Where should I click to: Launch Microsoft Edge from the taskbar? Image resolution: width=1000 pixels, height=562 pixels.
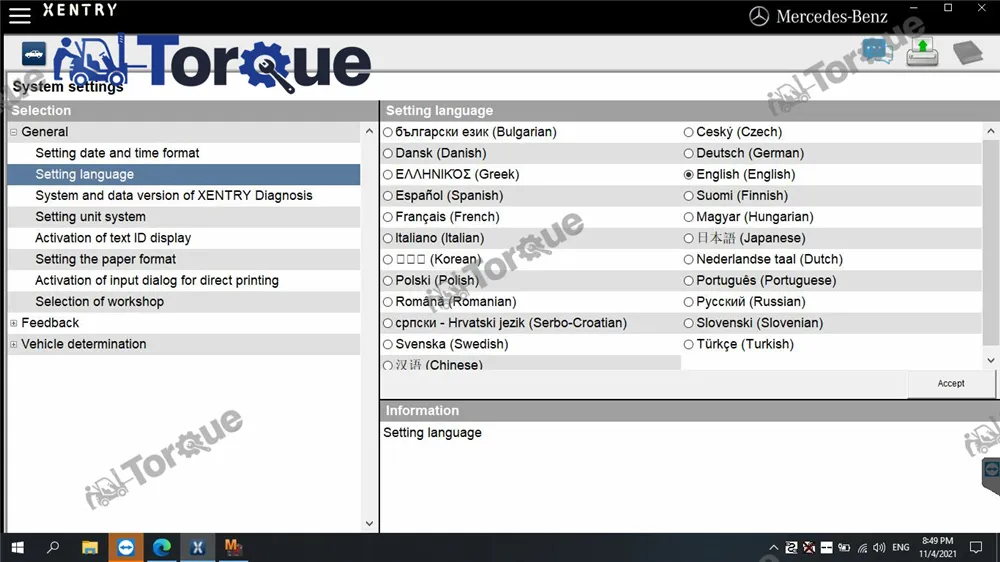click(x=162, y=547)
